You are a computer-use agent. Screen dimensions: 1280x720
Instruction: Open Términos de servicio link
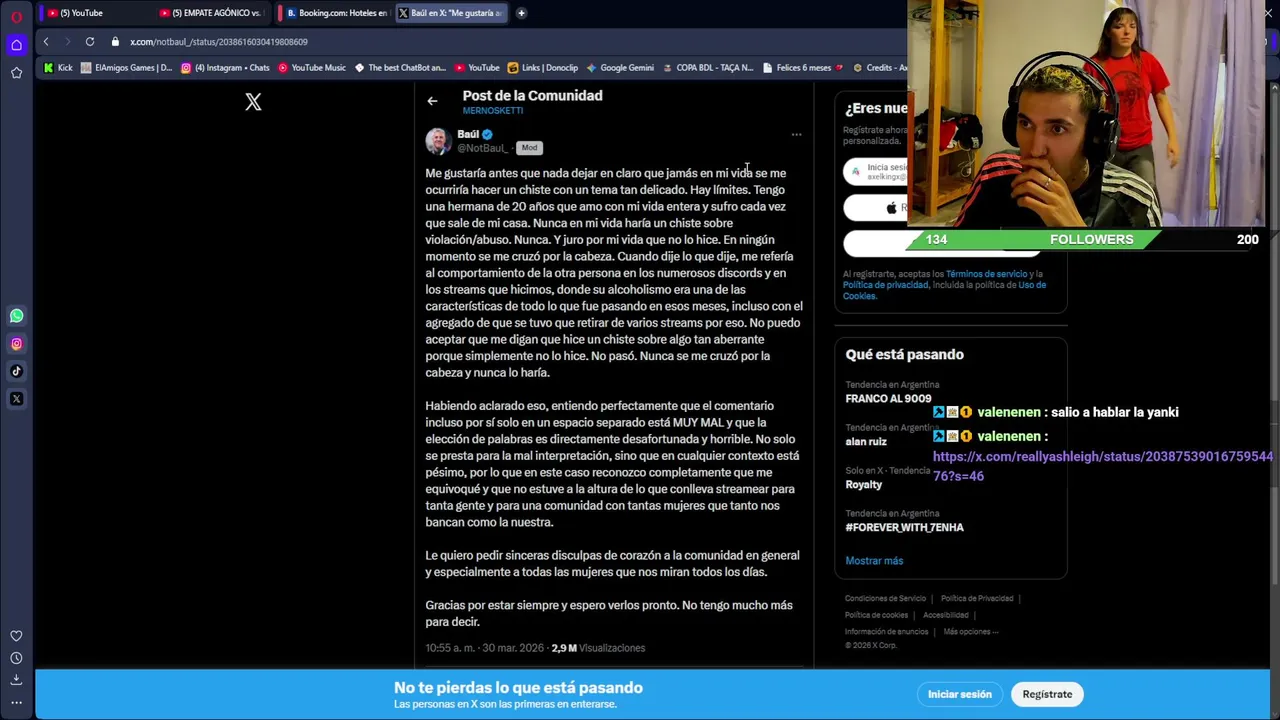(987, 274)
